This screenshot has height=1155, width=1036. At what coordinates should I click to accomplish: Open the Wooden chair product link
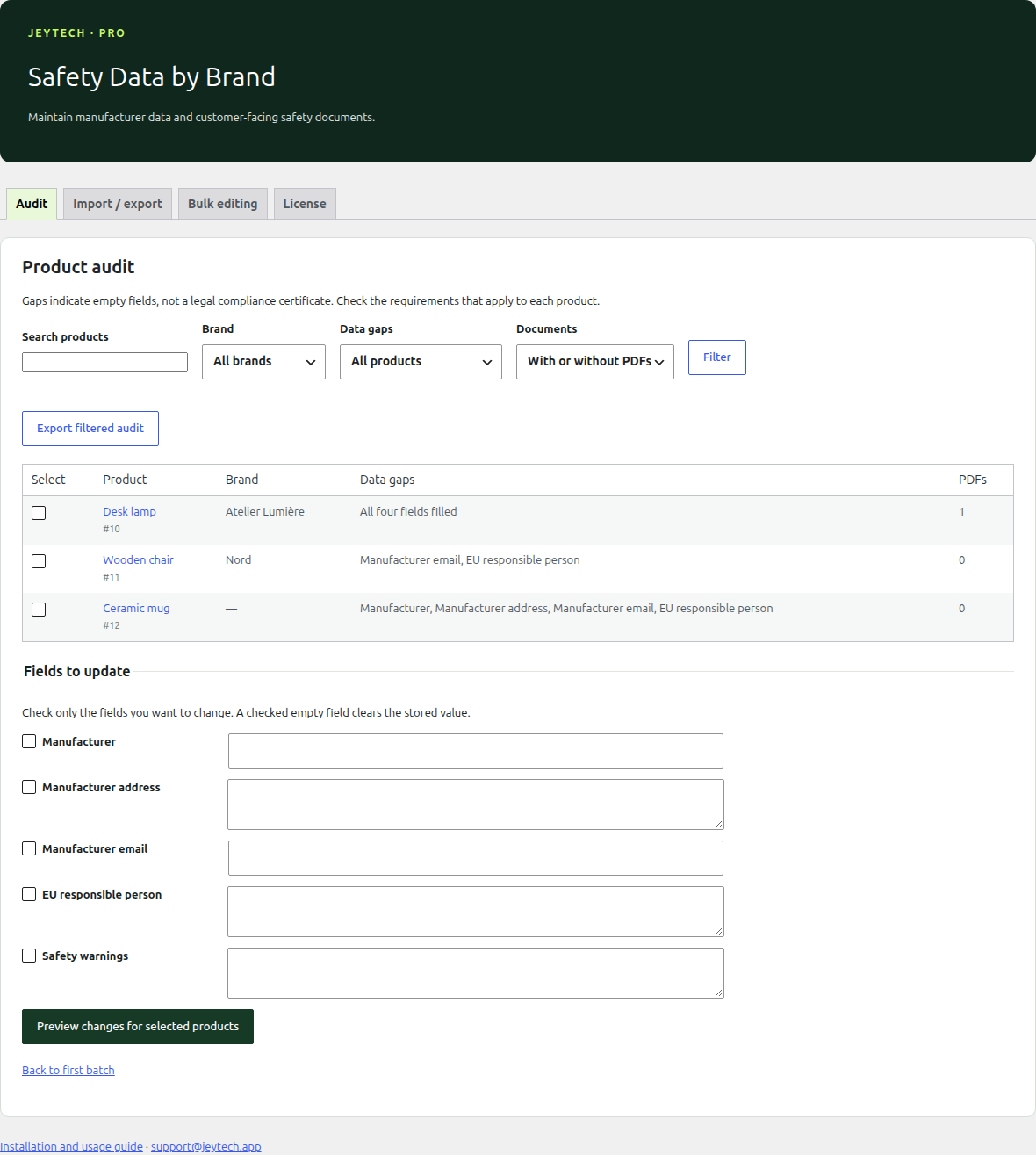(138, 559)
